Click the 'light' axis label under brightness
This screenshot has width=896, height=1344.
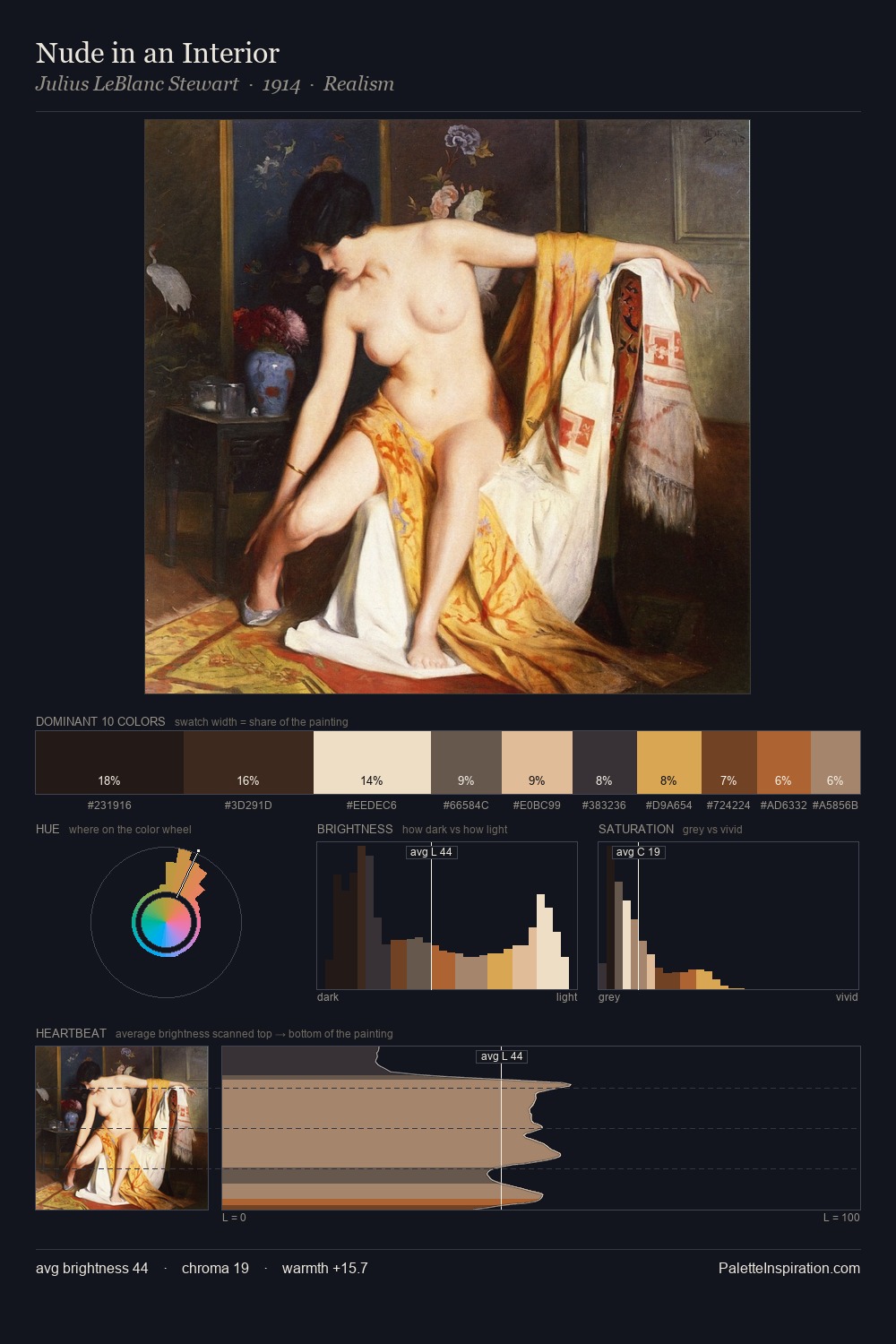coord(566,996)
